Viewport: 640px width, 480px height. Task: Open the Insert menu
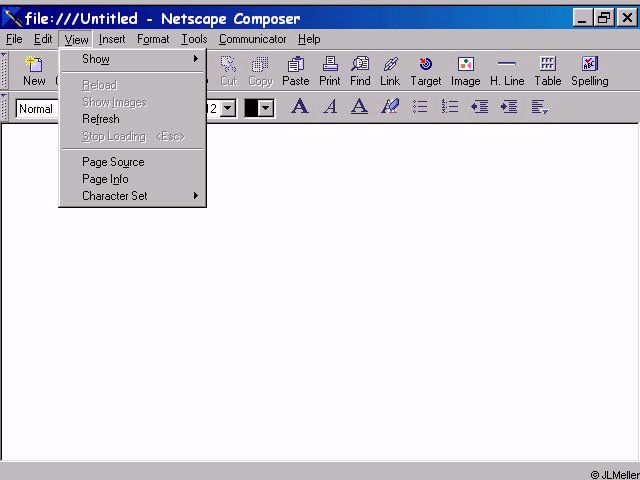pyautogui.click(x=112, y=39)
